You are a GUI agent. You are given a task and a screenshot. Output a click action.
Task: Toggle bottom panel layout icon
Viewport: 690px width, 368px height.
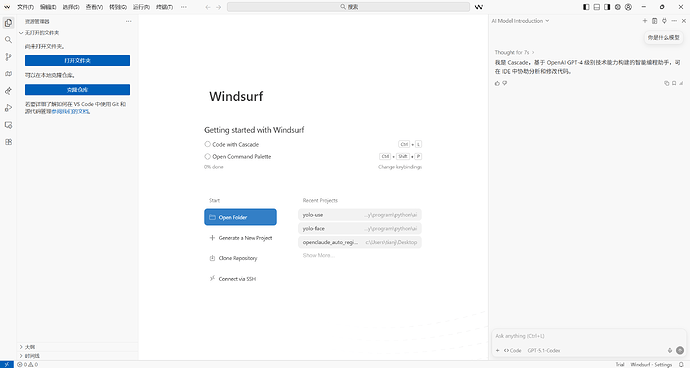point(597,7)
